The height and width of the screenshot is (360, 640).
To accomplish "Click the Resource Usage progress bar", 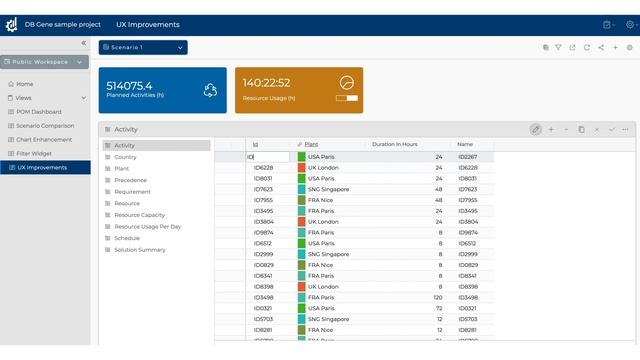I will click(x=347, y=98).
